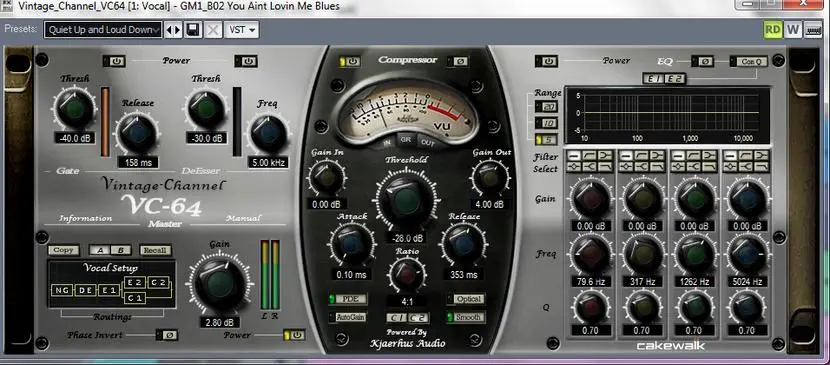
Task: Step presets with the arrow buttons
Action: coord(173,30)
